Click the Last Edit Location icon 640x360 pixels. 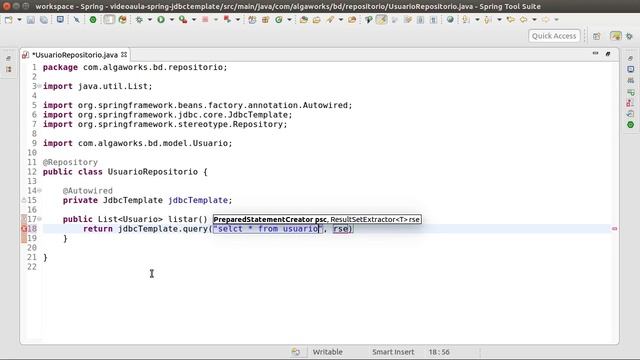click(x=511, y=20)
